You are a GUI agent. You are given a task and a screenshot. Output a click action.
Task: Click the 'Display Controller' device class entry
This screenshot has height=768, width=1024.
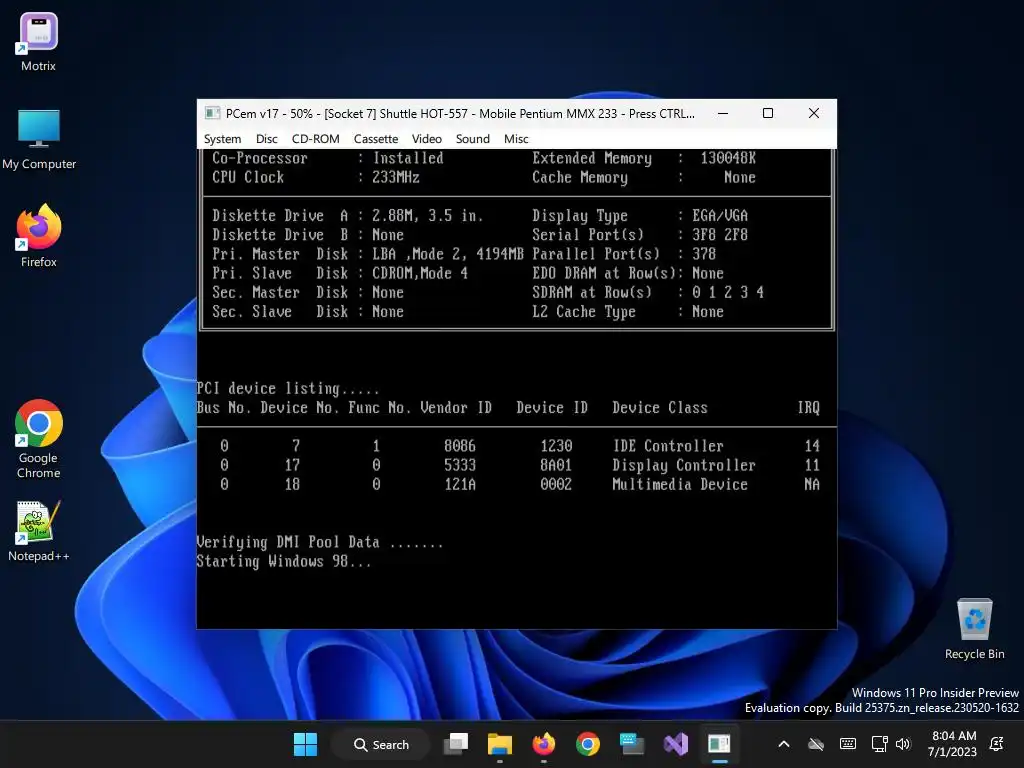coord(684,465)
